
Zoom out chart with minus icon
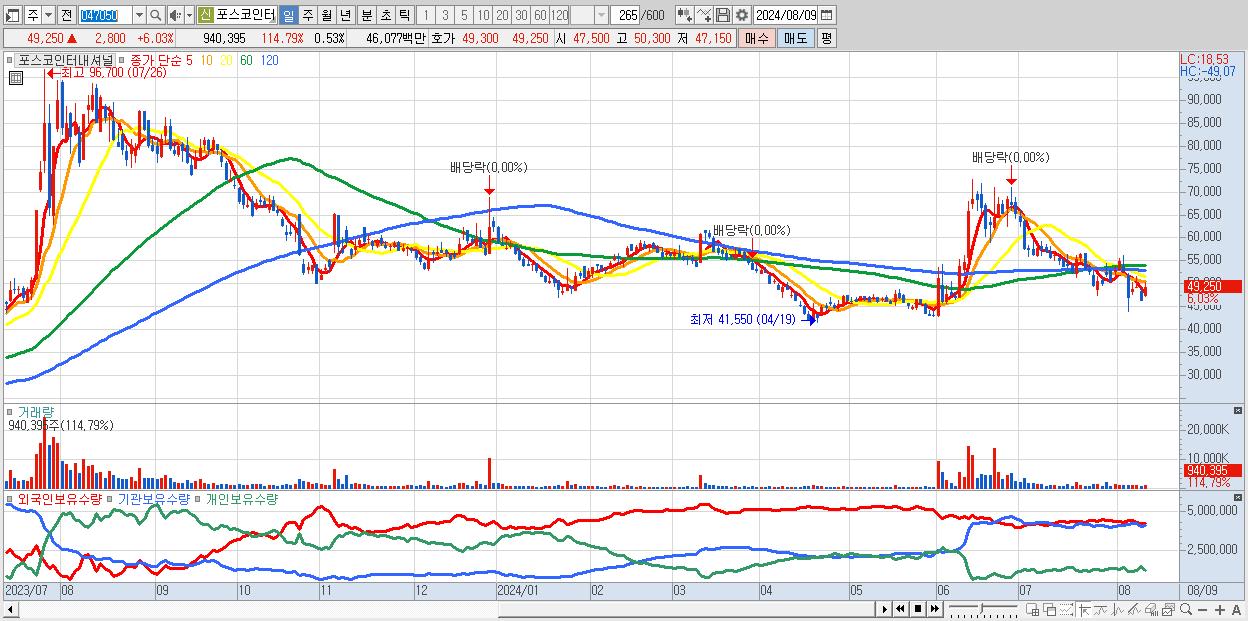[1203, 609]
